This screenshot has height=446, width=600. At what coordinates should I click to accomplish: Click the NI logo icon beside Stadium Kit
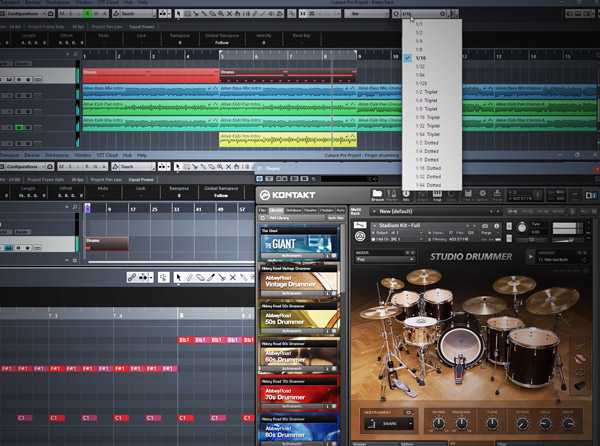(360, 237)
